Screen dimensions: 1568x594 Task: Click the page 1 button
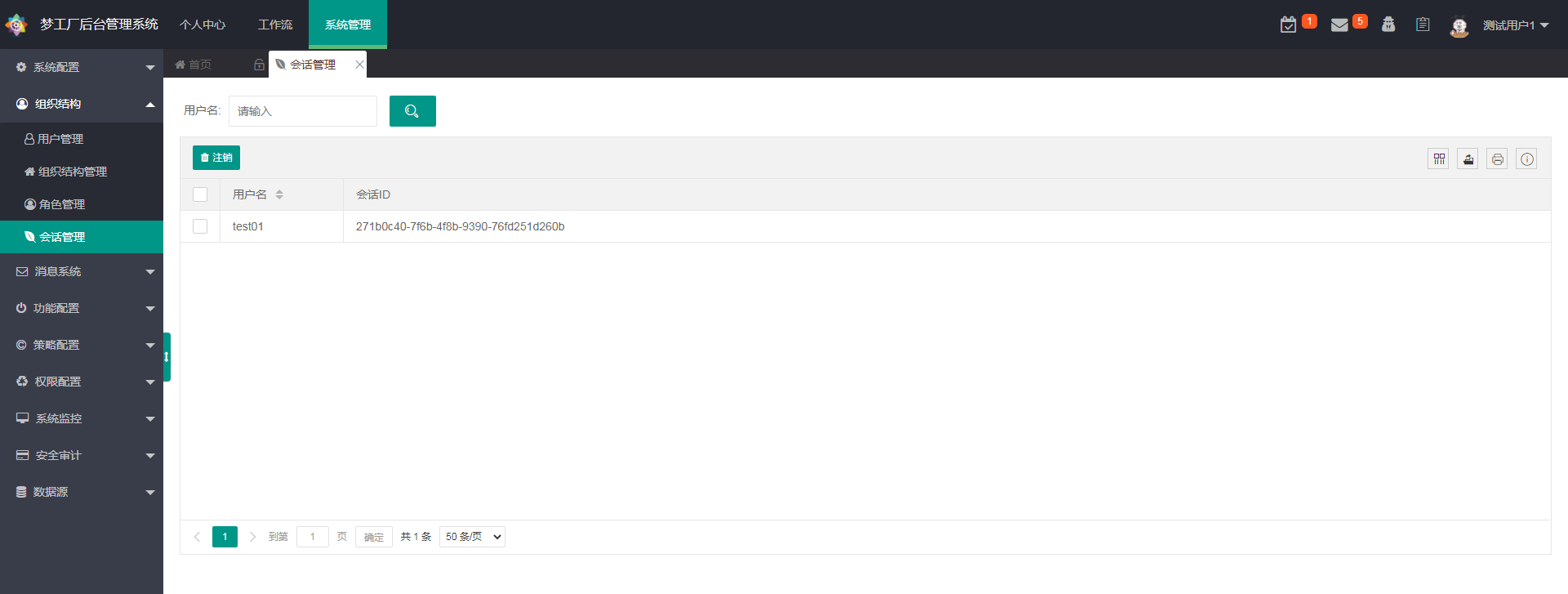225,537
